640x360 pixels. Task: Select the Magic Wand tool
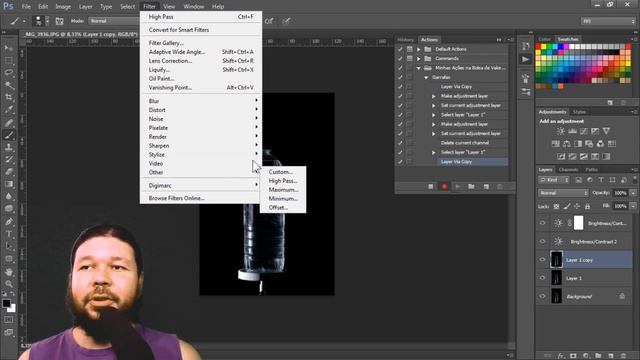coord(9,85)
